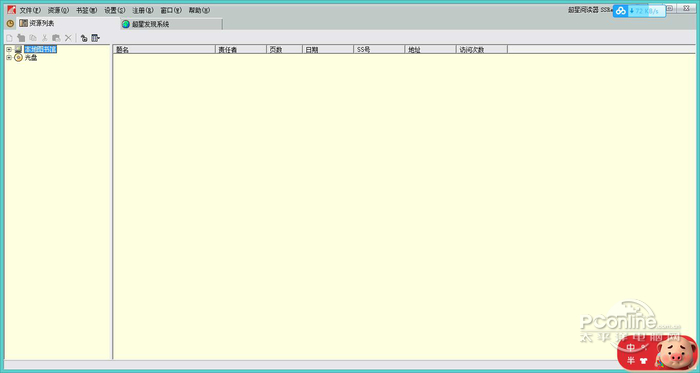
Task: Select 光盘 in the resource tree
Action: pyautogui.click(x=31, y=58)
